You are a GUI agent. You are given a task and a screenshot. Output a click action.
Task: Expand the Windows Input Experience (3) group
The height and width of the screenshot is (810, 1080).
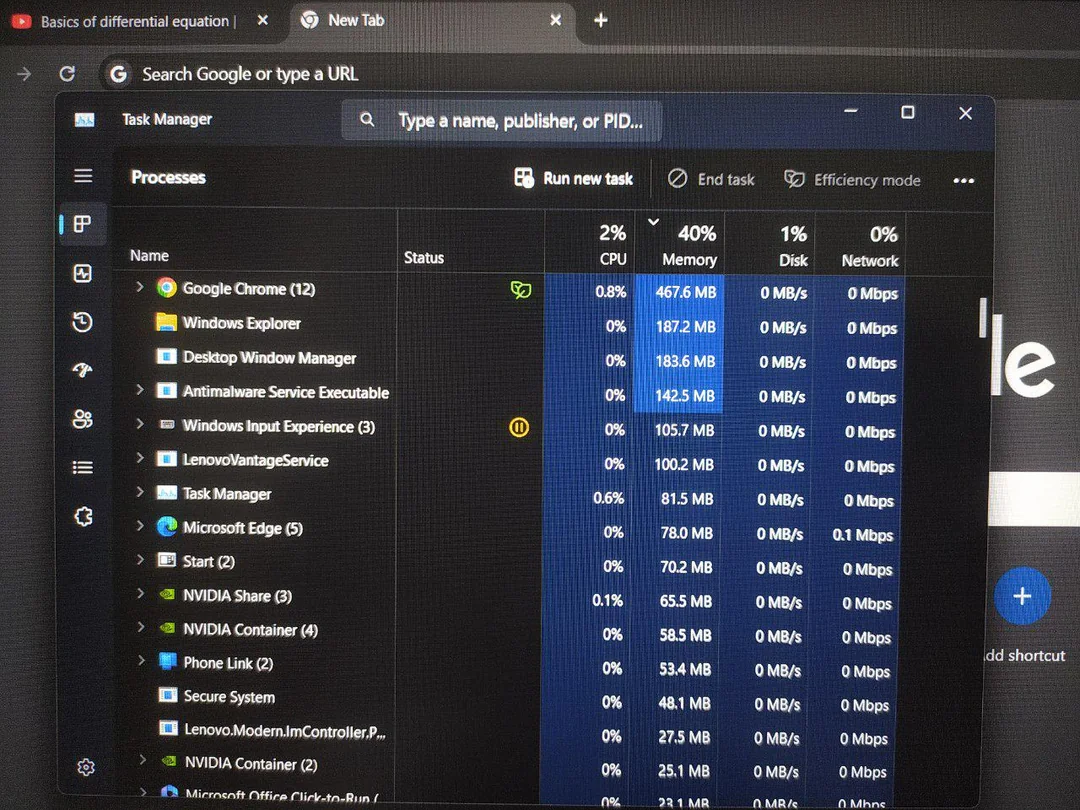click(140, 424)
